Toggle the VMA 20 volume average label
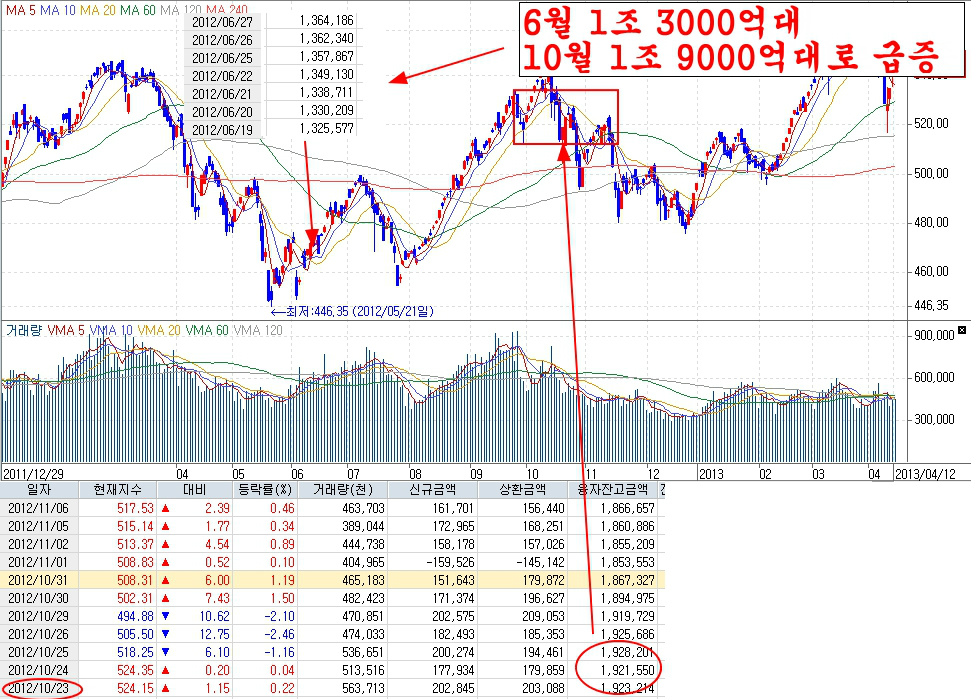This screenshot has width=971, height=699. (x=159, y=331)
